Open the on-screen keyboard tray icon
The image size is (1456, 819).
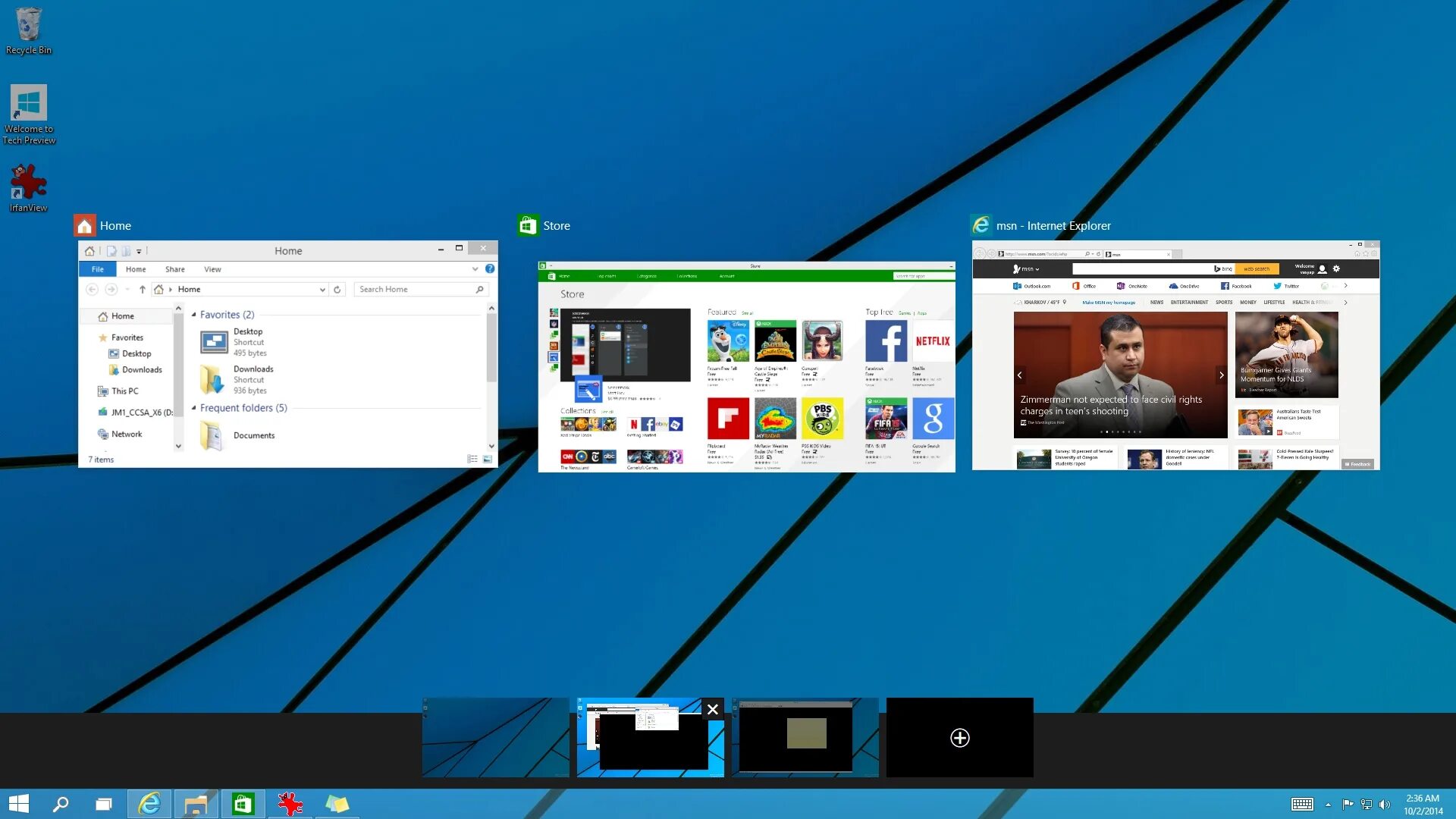tap(1302, 805)
